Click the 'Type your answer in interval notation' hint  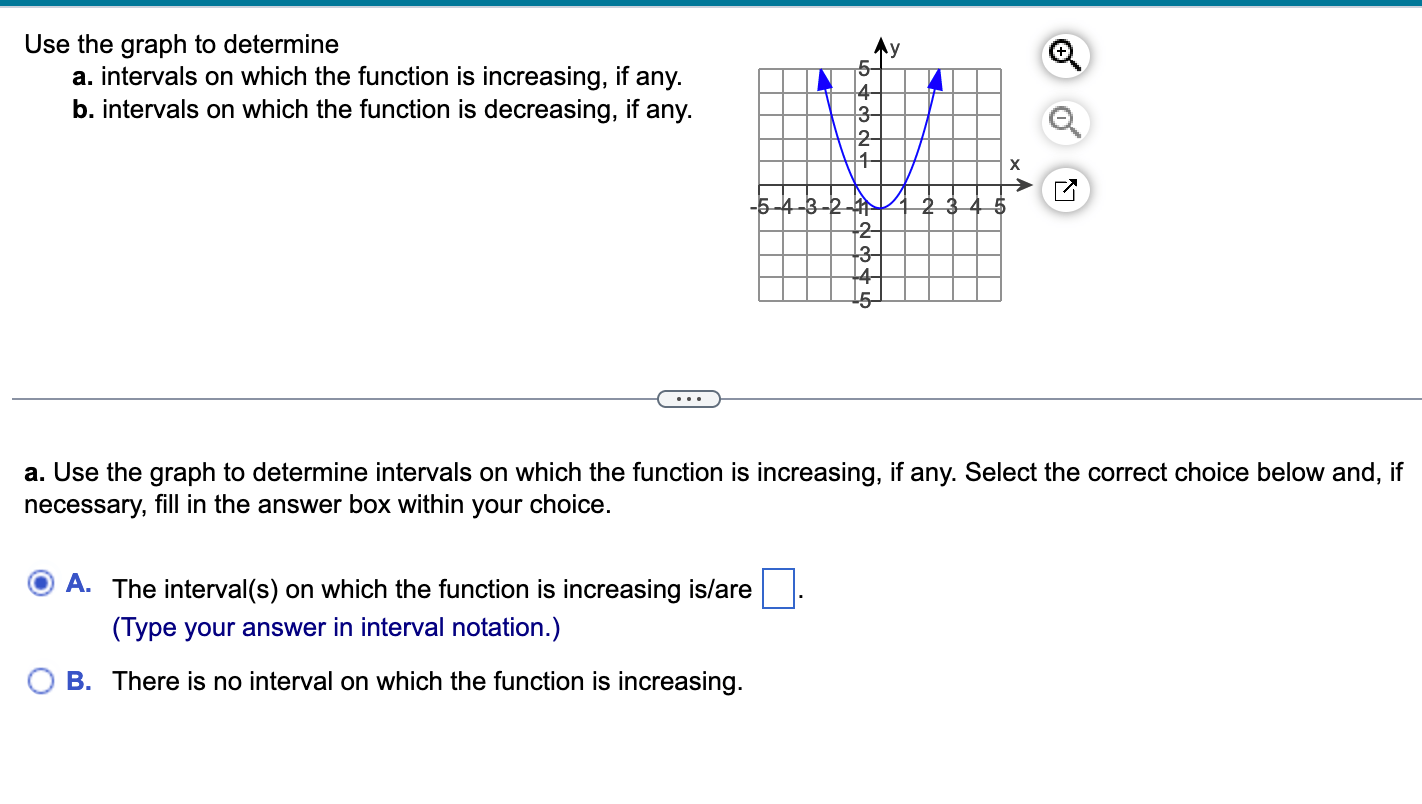point(337,627)
